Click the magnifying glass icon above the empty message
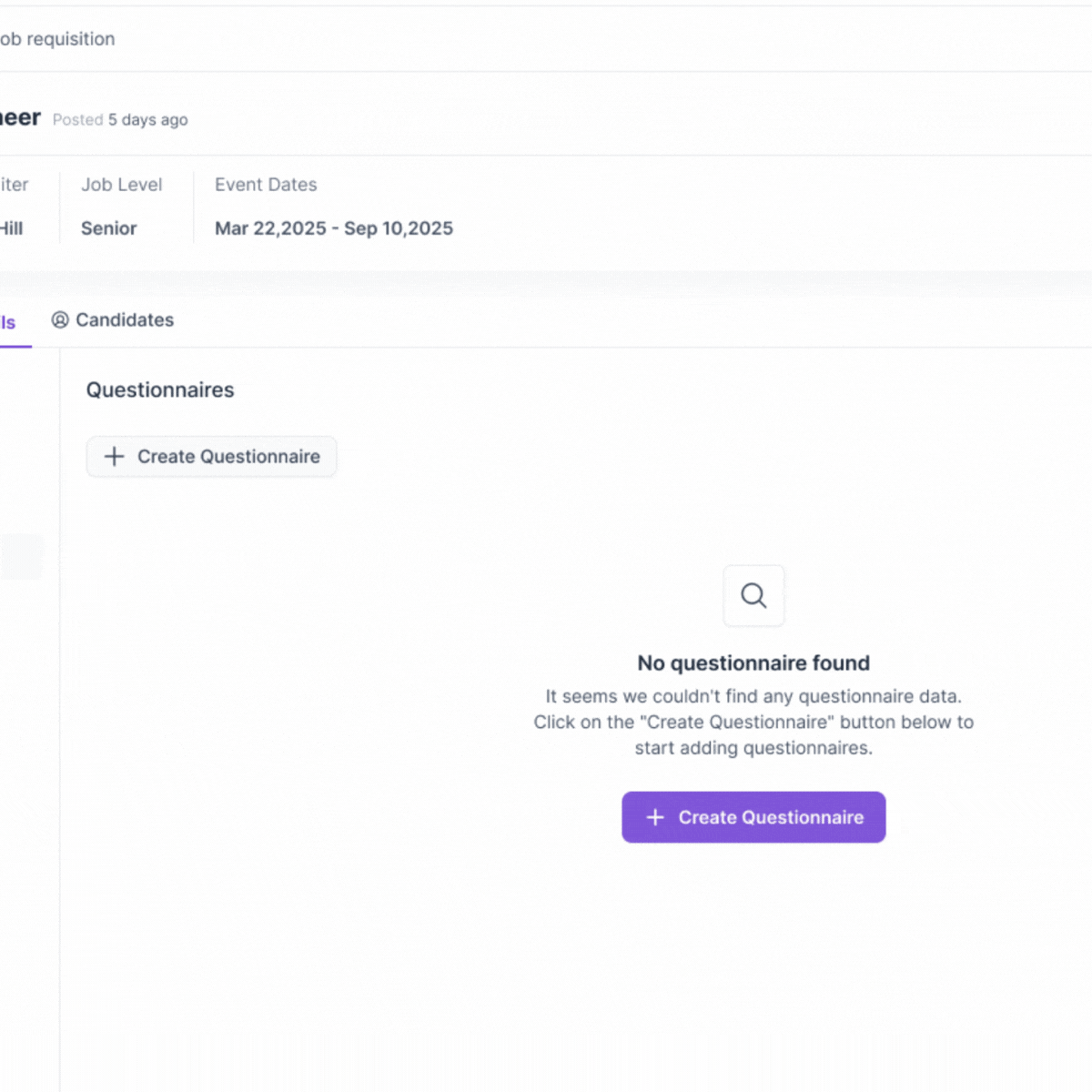Viewport: 1092px width, 1092px height. (753, 596)
